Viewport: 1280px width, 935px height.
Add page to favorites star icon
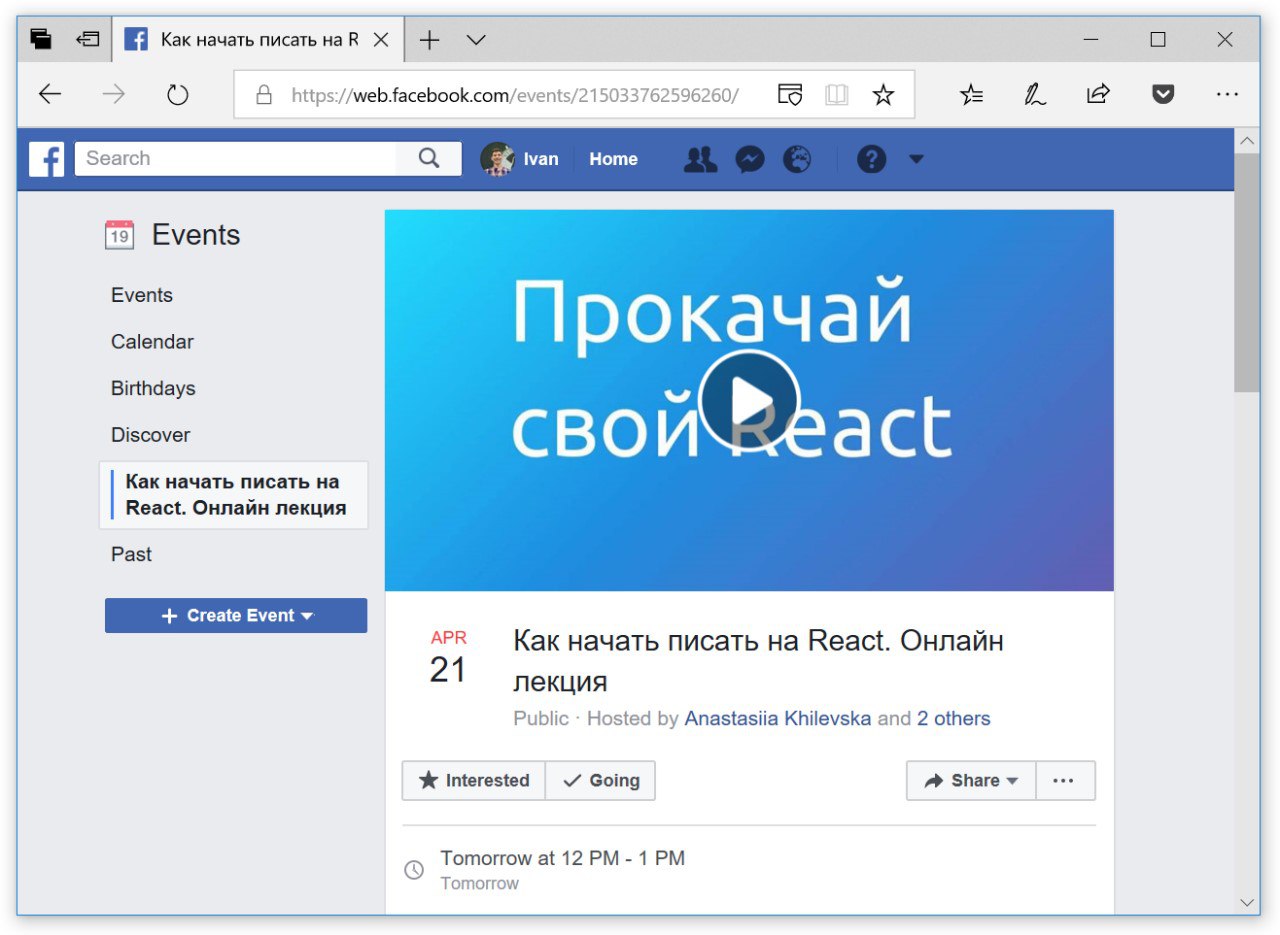883,95
